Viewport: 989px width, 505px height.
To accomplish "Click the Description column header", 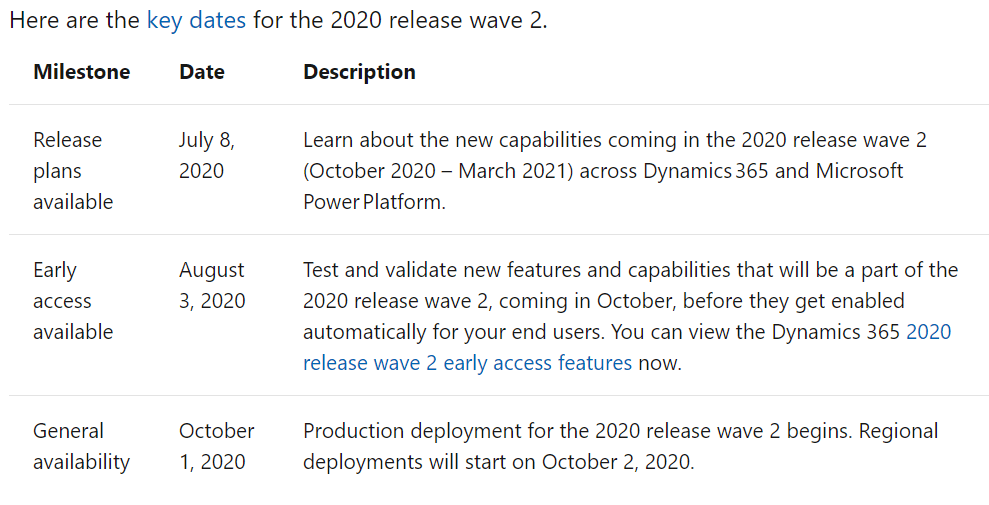I will (x=360, y=72).
